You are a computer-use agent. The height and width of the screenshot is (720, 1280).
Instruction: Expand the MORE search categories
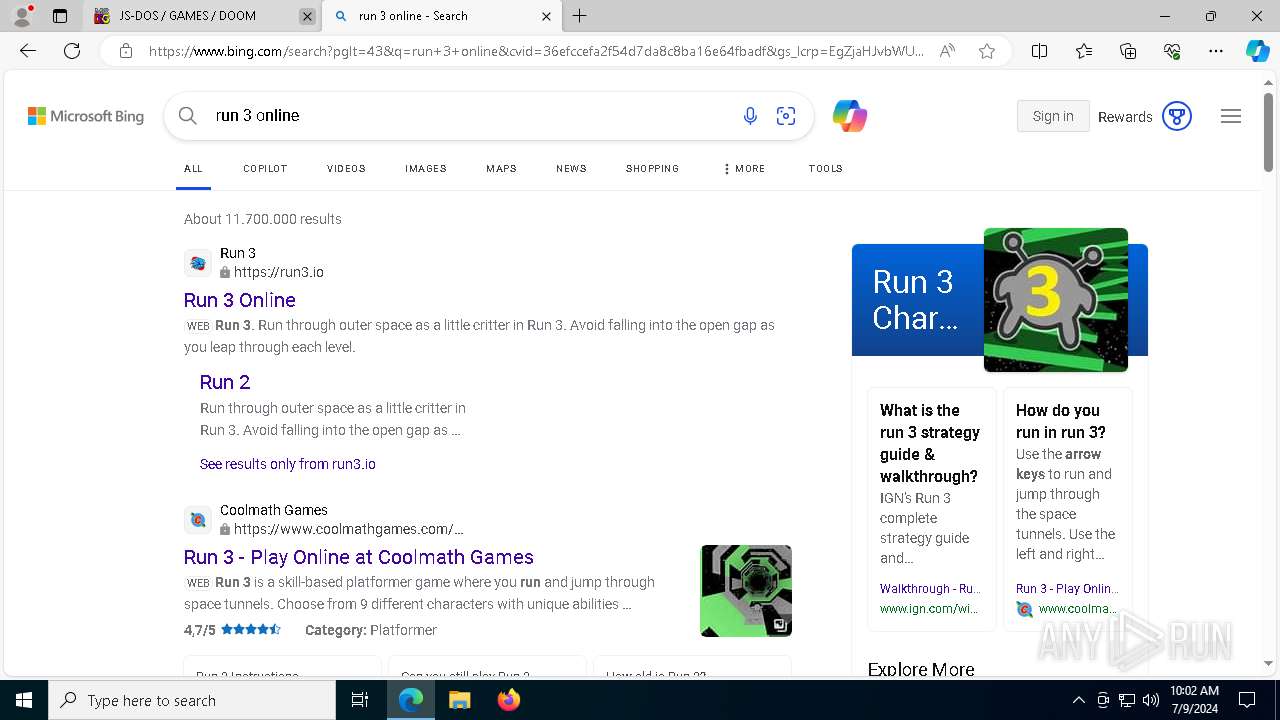pos(744,169)
